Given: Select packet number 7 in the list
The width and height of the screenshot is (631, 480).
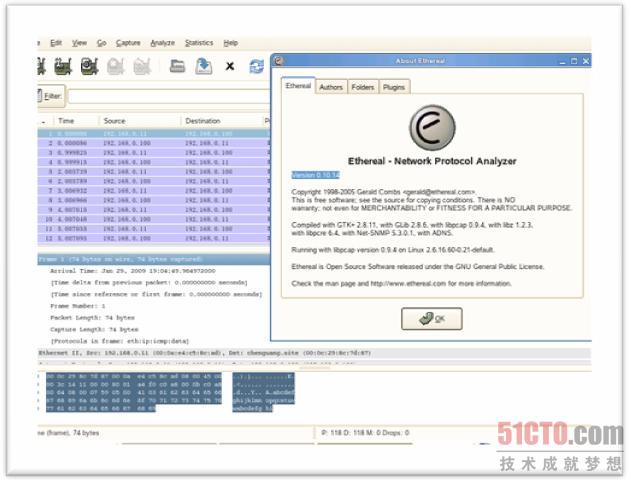Looking at the screenshot, I should click(154, 191).
